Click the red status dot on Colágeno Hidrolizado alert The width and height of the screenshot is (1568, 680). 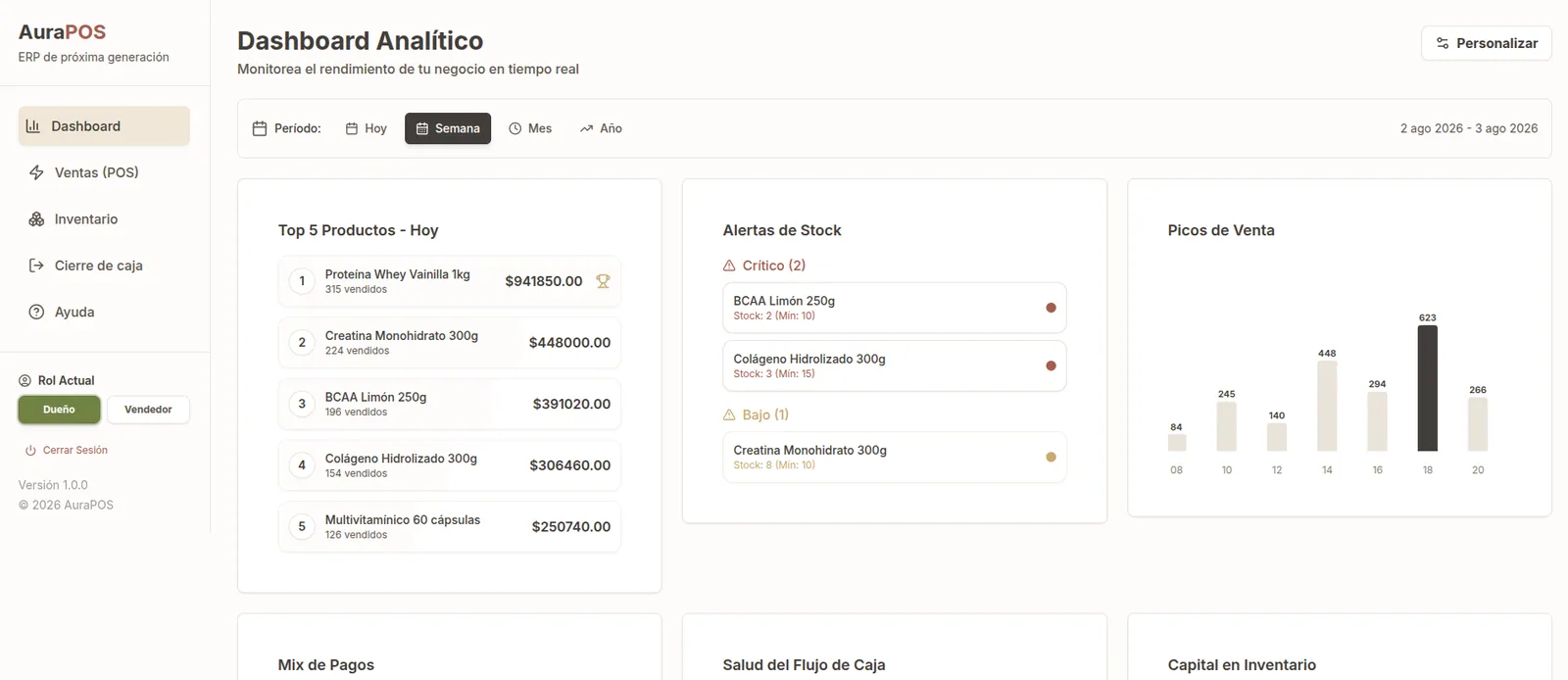pyautogui.click(x=1051, y=366)
